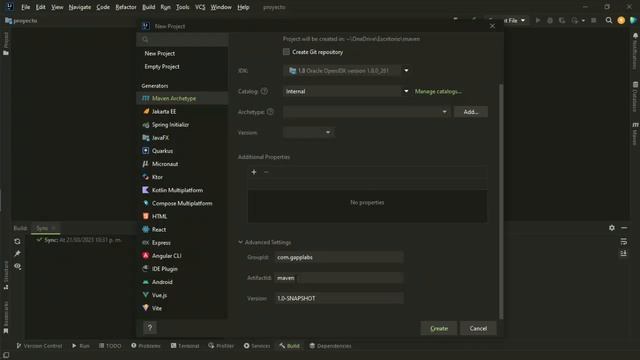Open the Version Control tool window

tap(39, 346)
